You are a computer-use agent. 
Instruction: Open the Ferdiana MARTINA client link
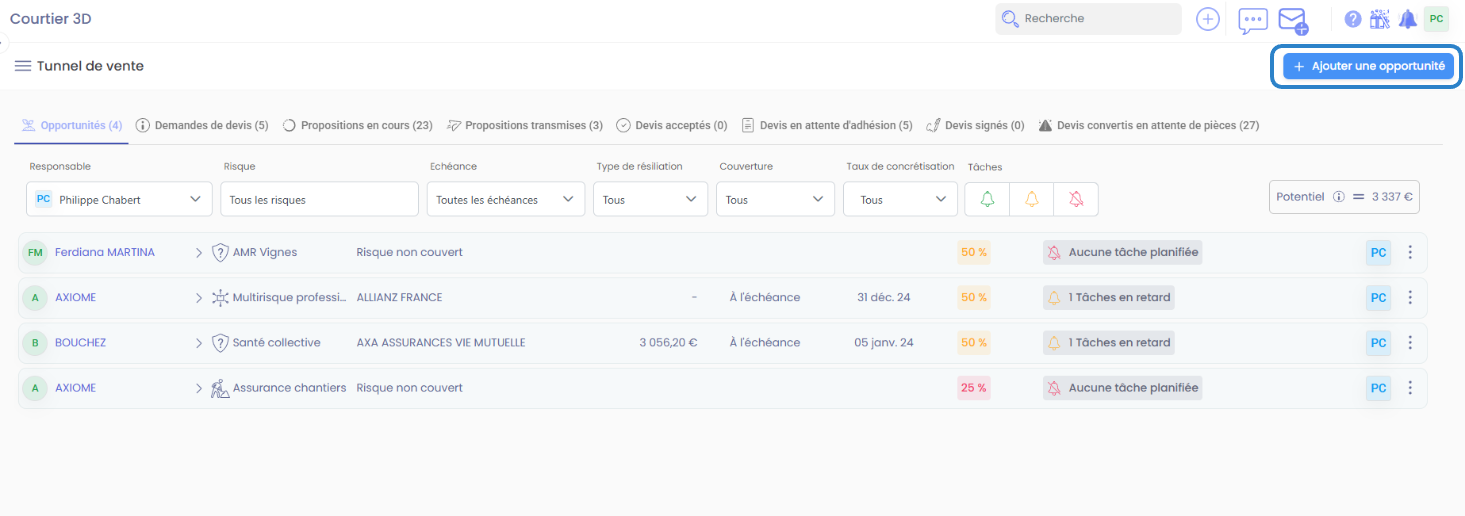pos(105,253)
